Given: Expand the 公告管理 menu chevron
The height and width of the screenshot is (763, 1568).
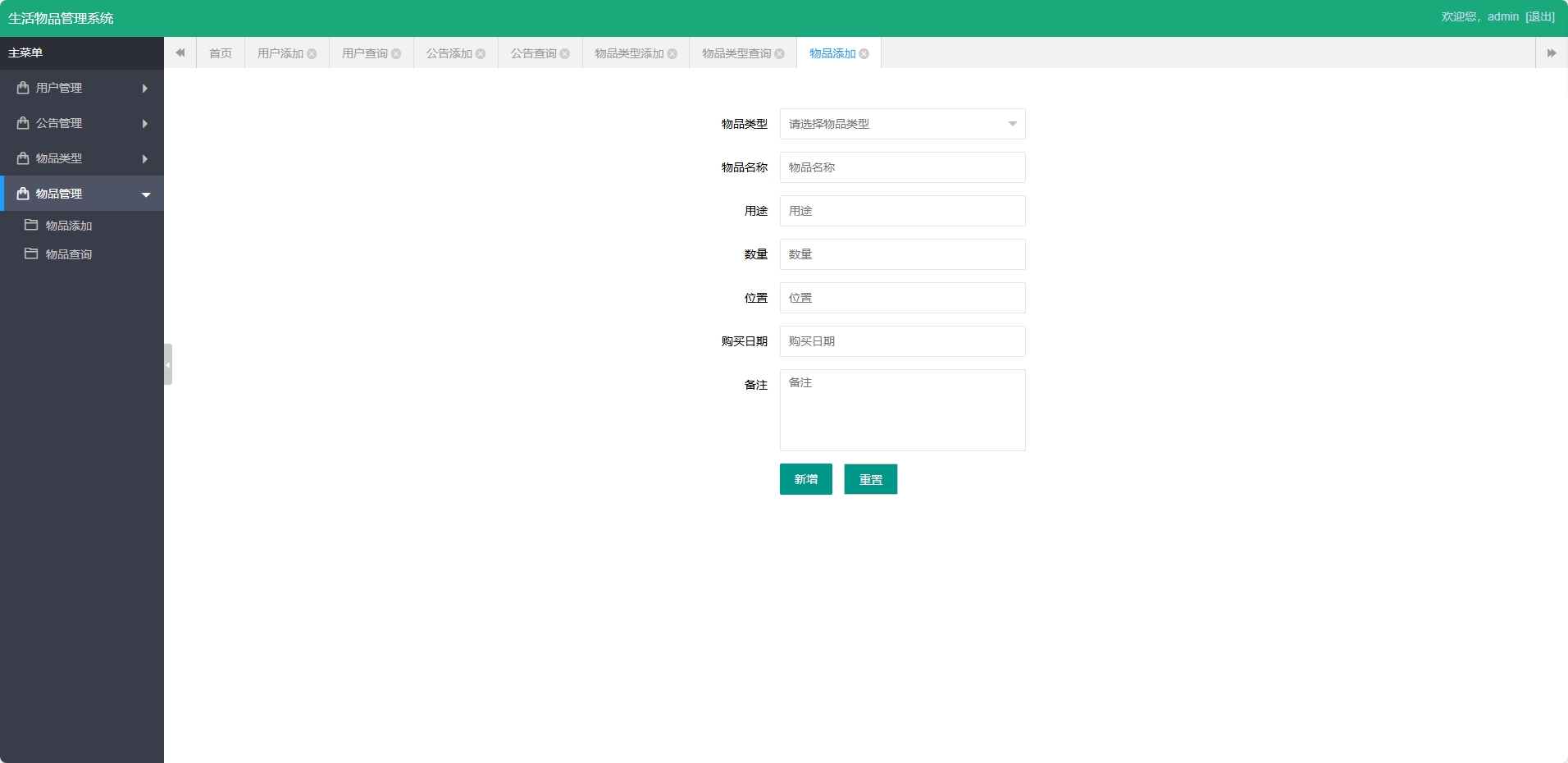Looking at the screenshot, I should [145, 123].
